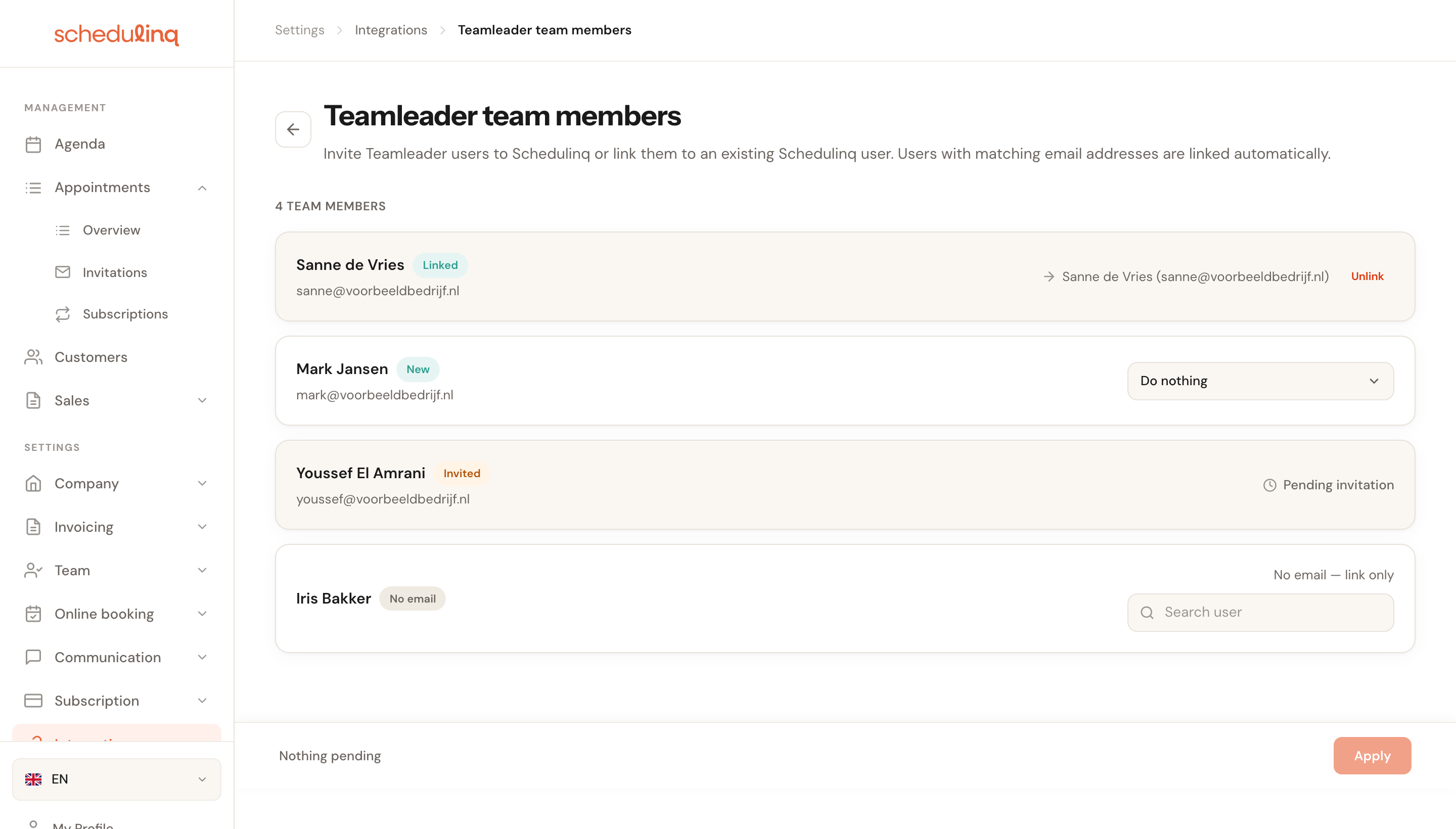Open Mark Jansen's 'Do nothing' dropdown
The width and height of the screenshot is (1456, 829).
1260,381
